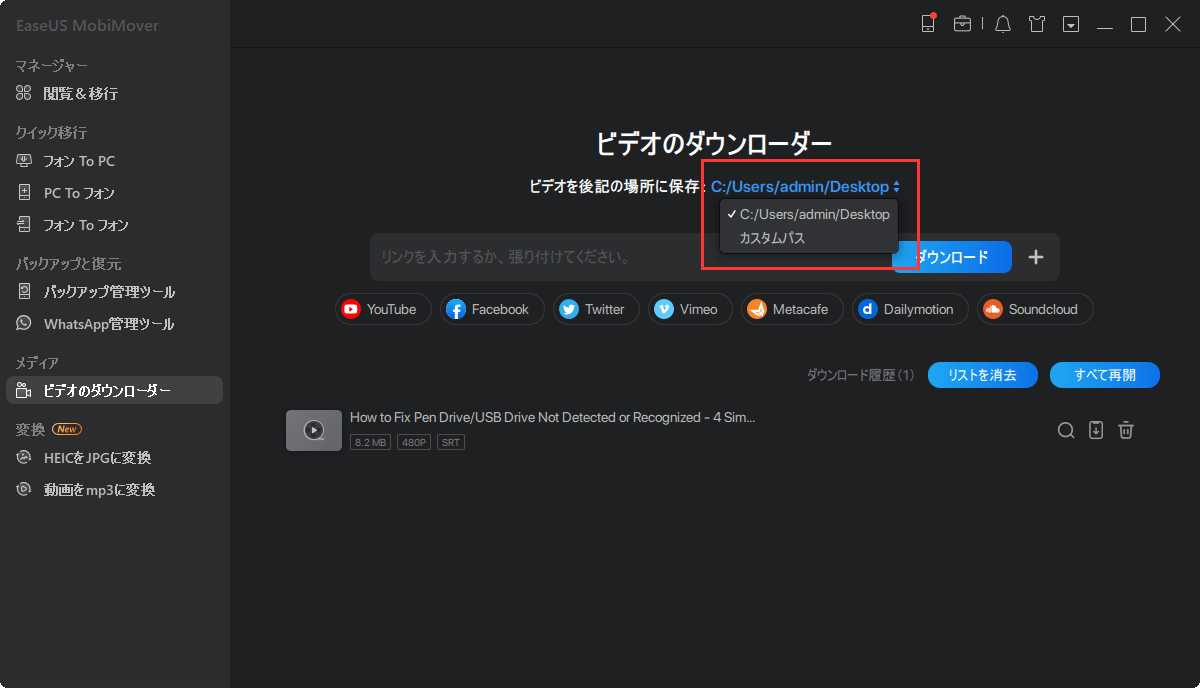
Task: Open the connected device icon with red dot
Action: coord(927,23)
